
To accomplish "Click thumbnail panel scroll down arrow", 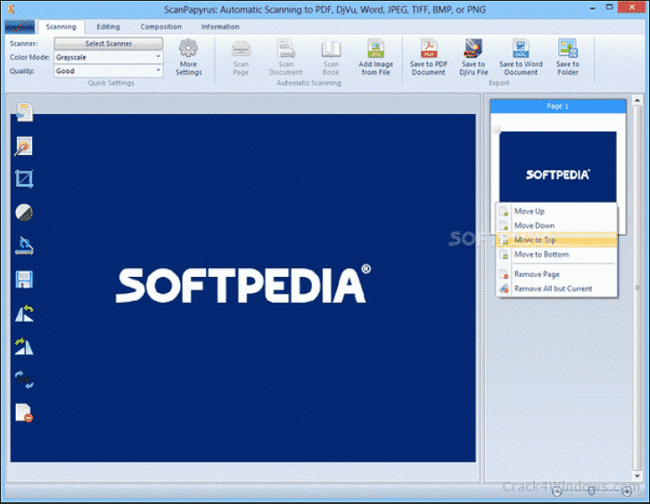I will (637, 477).
